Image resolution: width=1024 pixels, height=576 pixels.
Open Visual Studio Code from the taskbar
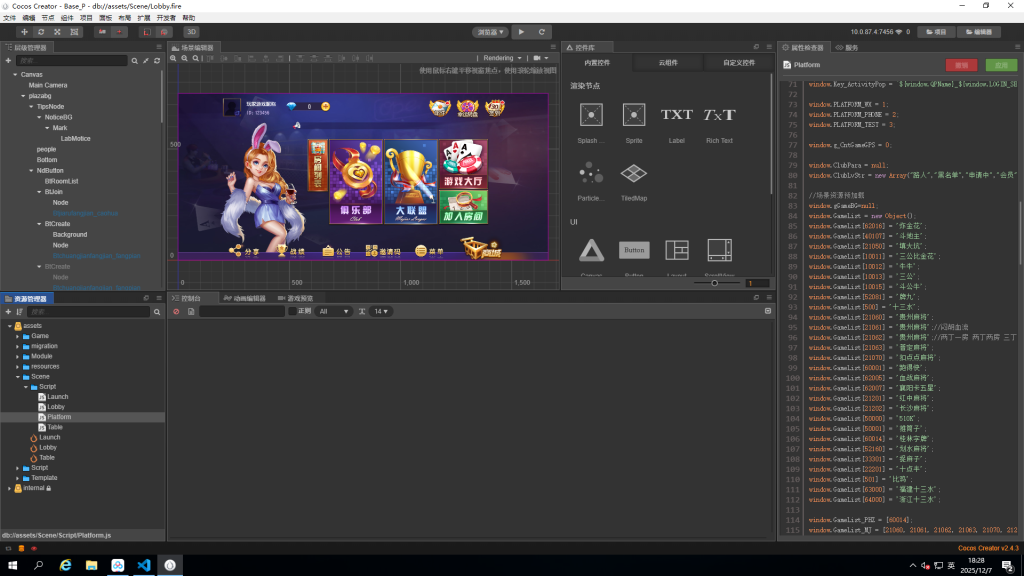(144, 566)
